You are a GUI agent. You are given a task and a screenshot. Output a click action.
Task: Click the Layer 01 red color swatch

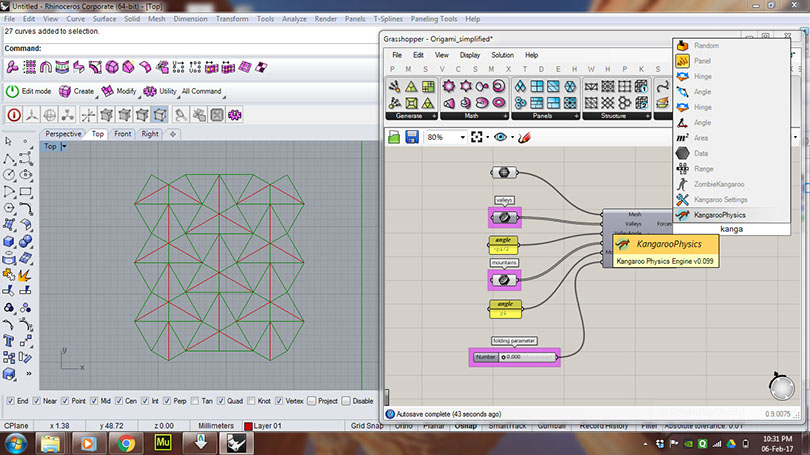point(248,426)
